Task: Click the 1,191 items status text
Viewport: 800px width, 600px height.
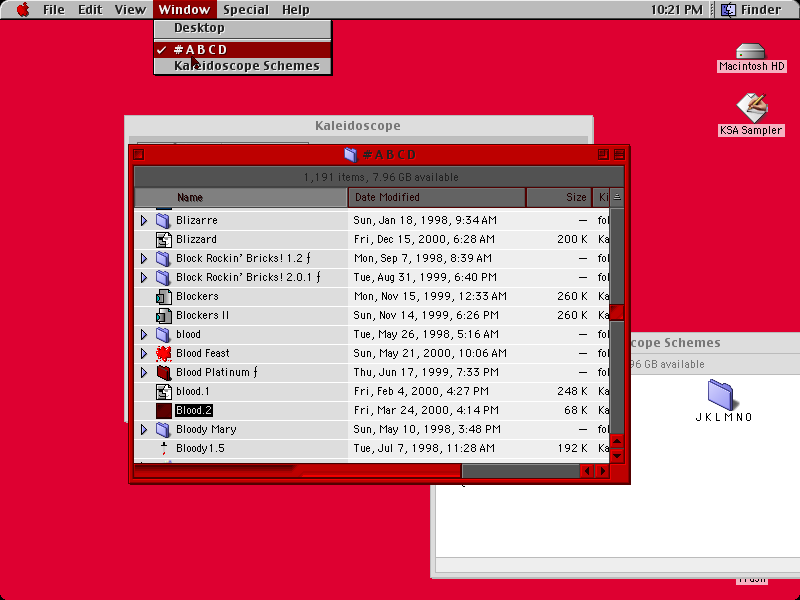Action: click(381, 177)
